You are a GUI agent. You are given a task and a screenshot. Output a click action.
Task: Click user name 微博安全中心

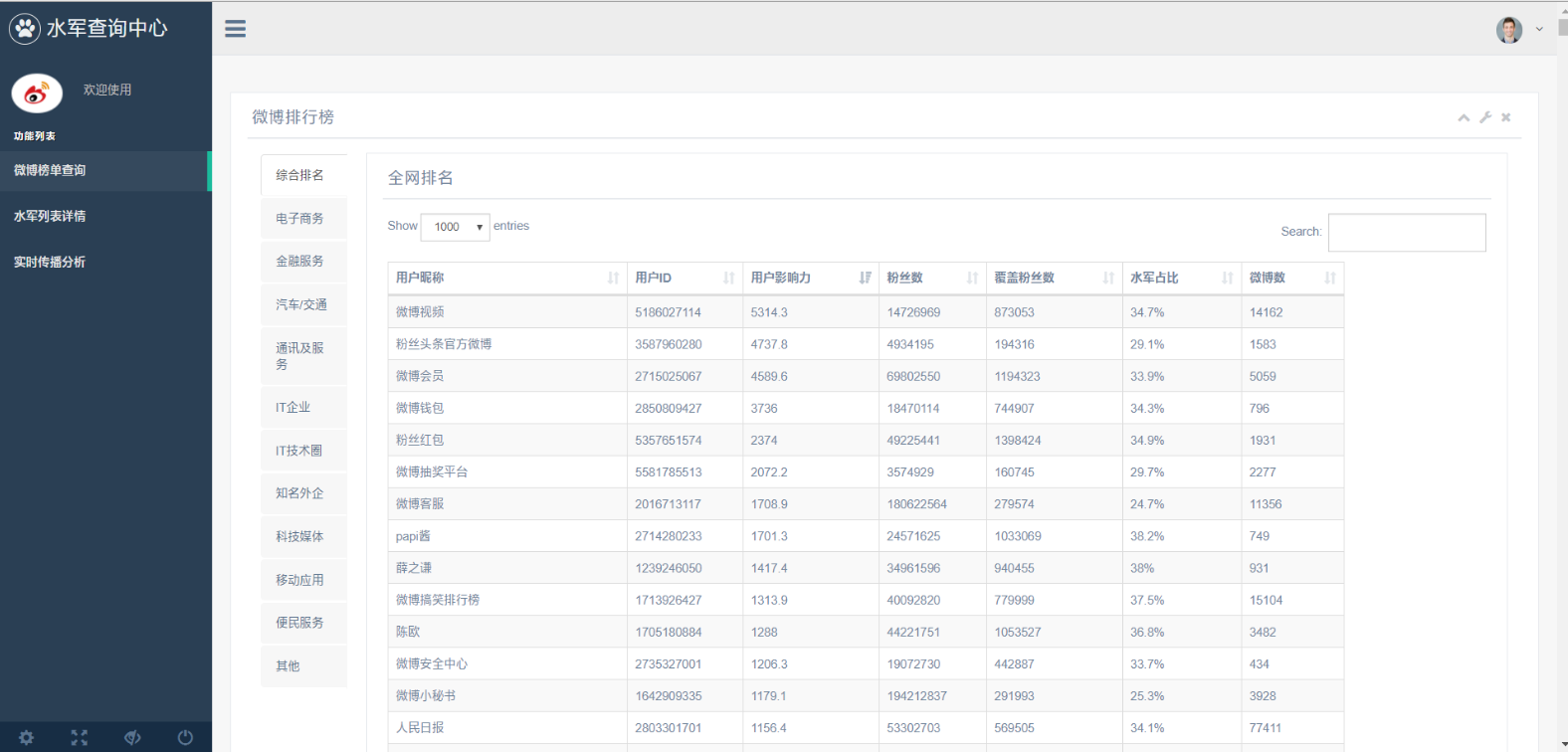pyautogui.click(x=432, y=663)
